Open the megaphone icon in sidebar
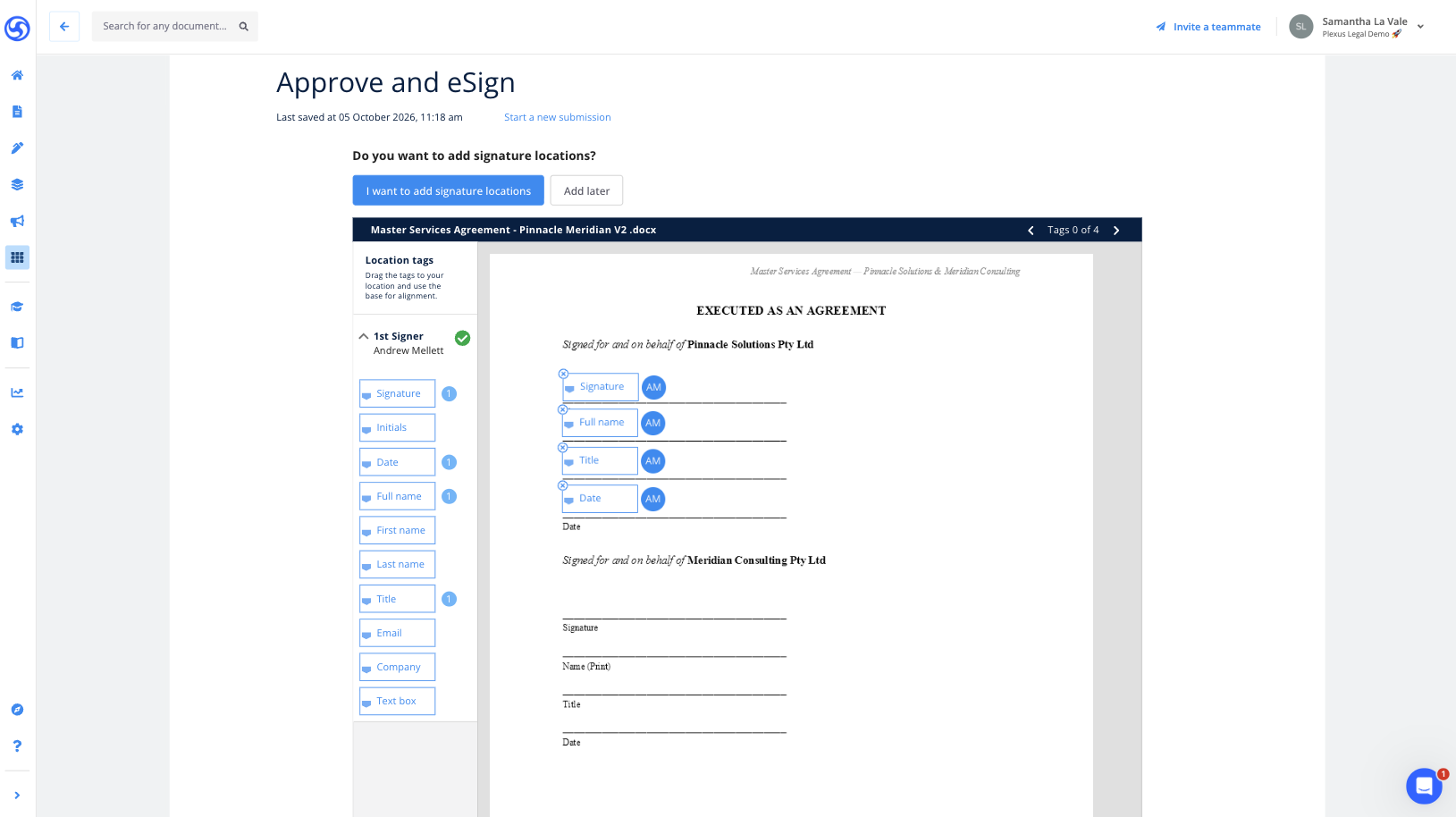Viewport: 1456px width, 817px height. (x=17, y=221)
